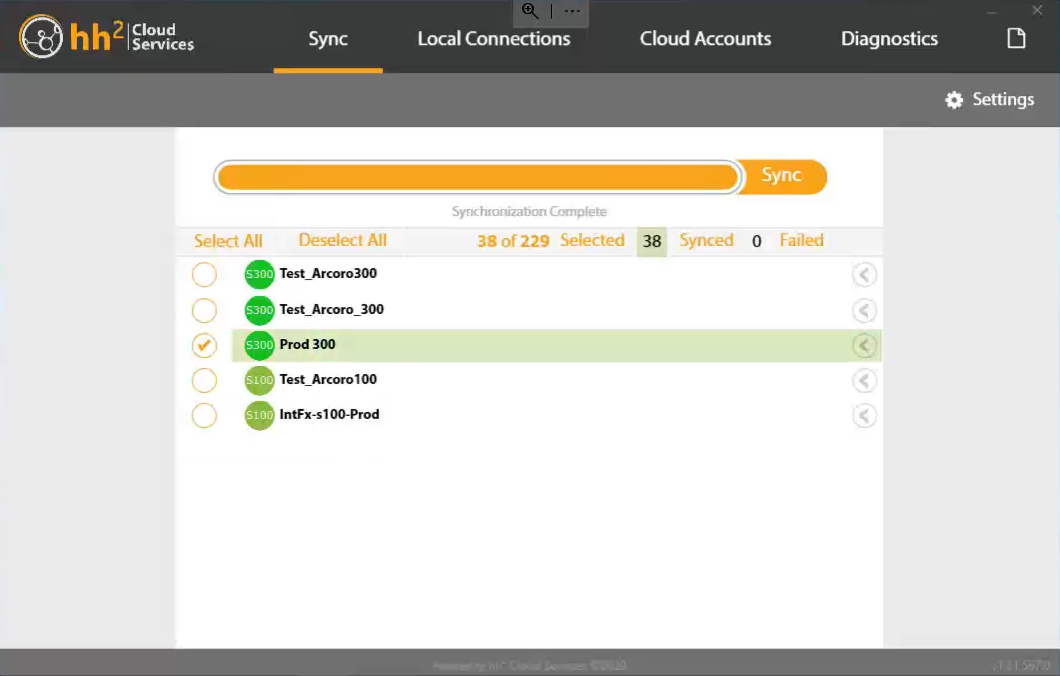Click Select All
Screen dimensions: 1060x676
[x=228, y=241]
